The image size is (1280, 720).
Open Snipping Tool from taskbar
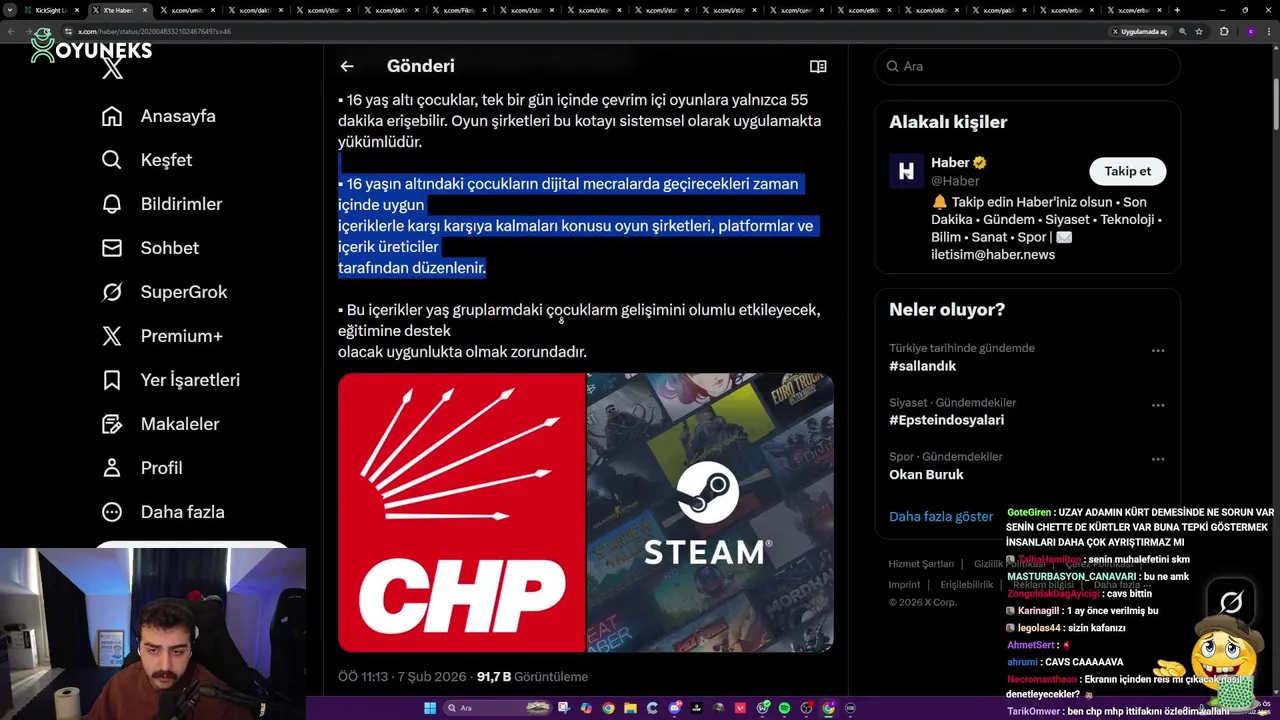564,708
